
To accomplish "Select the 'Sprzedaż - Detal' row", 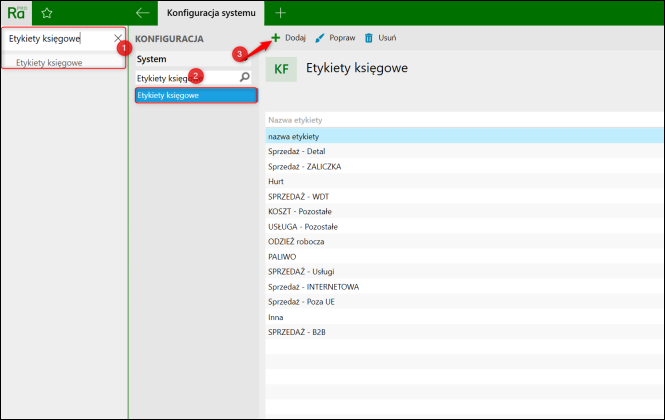I will (465, 151).
